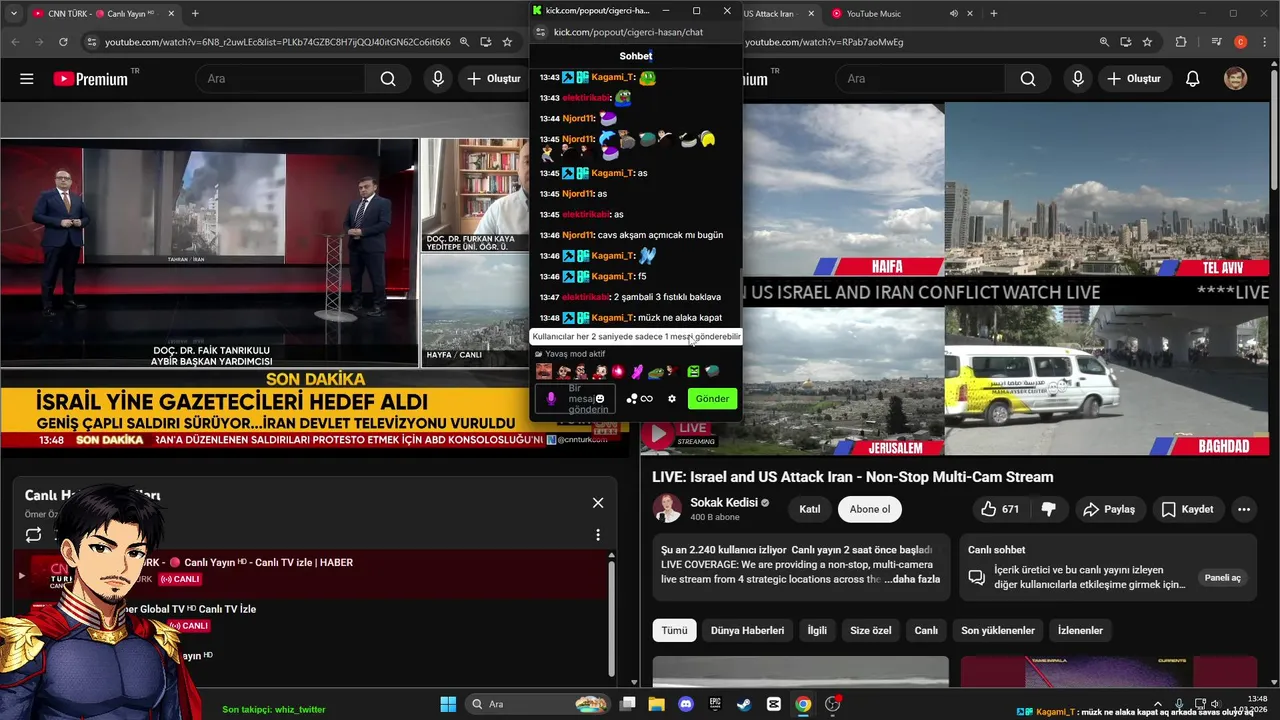1280x720 pixels.
Task: Start voice search in left YouTube window
Action: click(437, 79)
